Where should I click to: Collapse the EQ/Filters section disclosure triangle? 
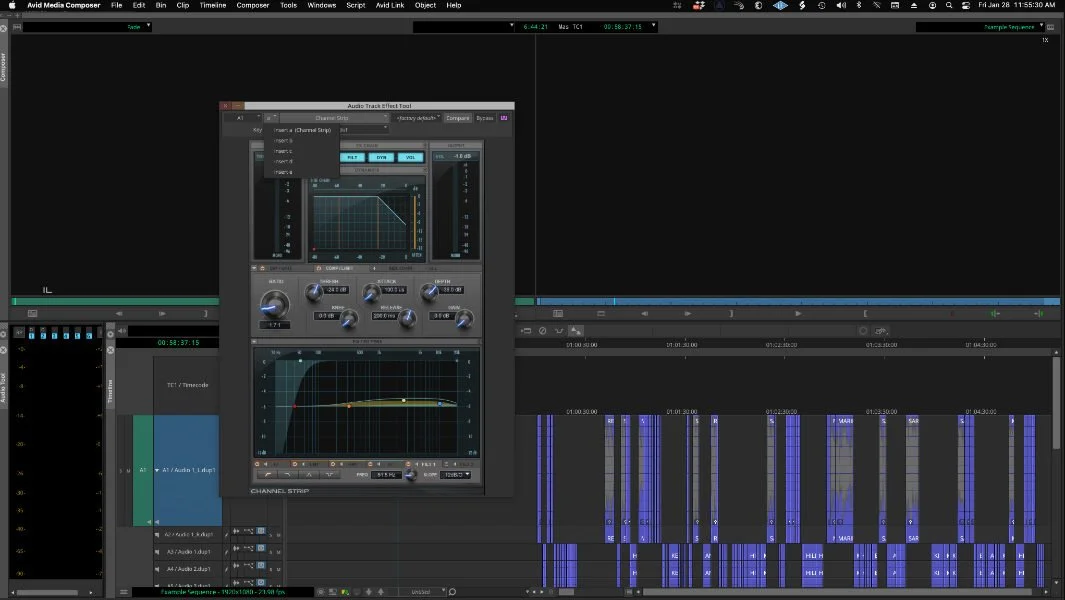click(x=254, y=341)
